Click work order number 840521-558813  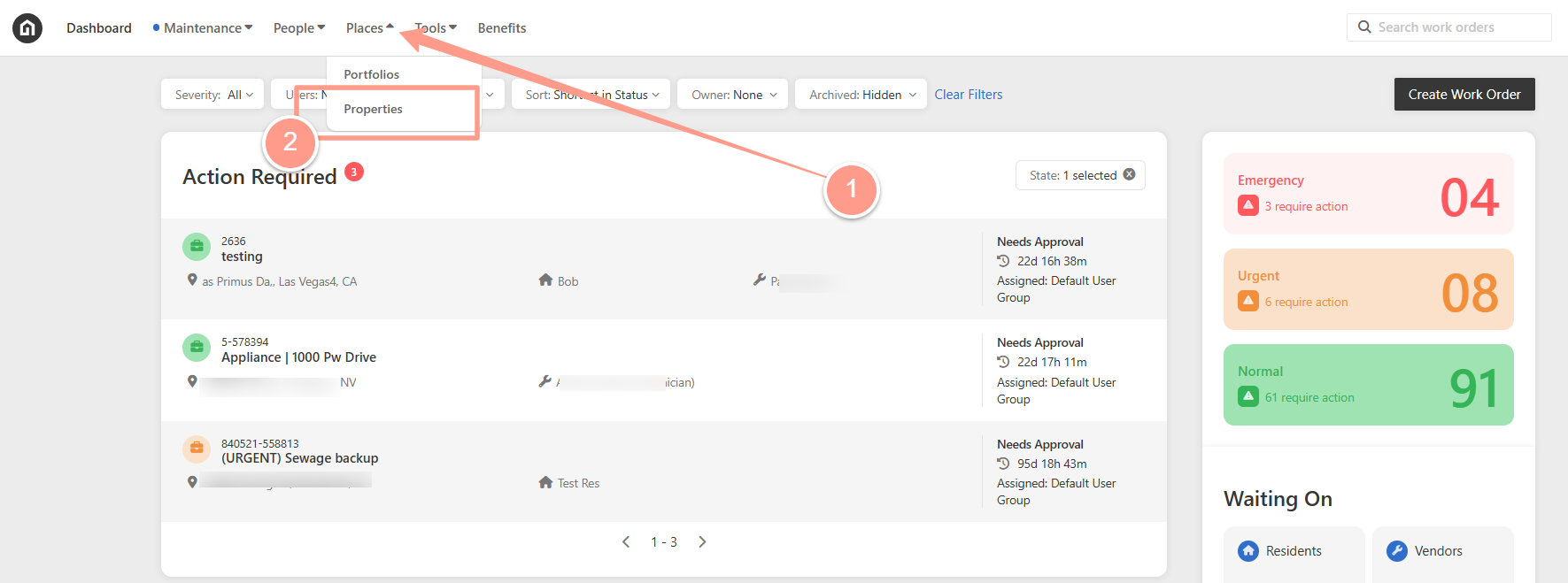pos(260,443)
